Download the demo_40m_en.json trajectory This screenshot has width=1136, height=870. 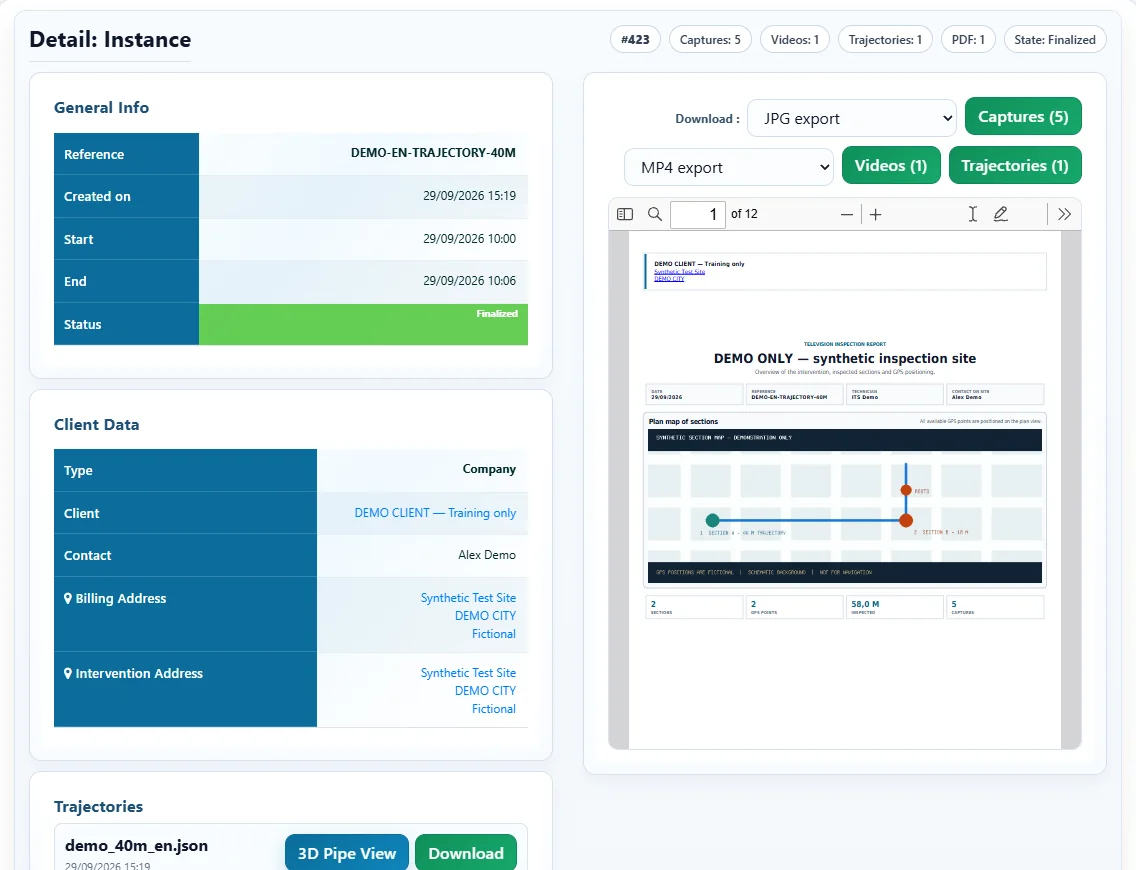pos(466,853)
